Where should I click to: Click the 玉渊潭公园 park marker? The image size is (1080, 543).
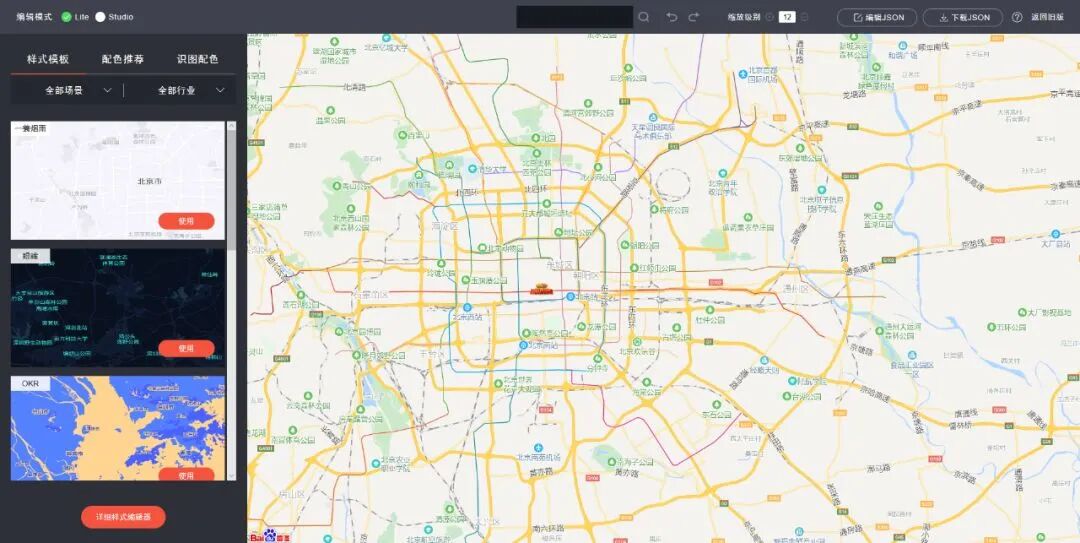click(x=465, y=280)
